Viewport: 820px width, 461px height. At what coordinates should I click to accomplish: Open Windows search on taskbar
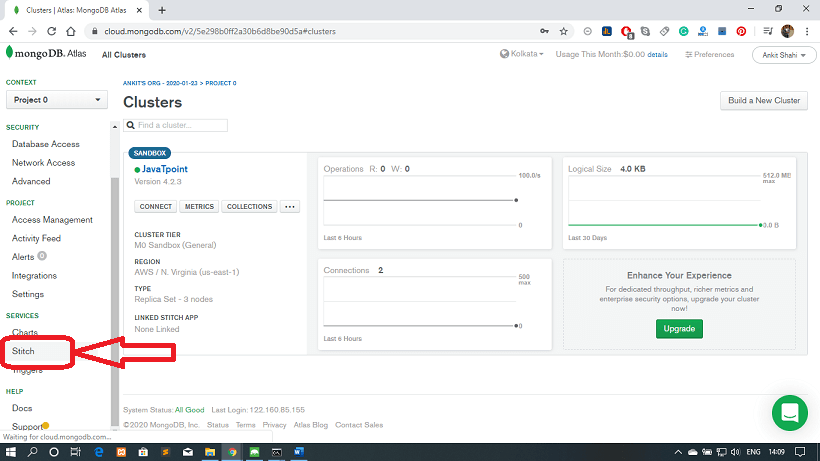32,452
